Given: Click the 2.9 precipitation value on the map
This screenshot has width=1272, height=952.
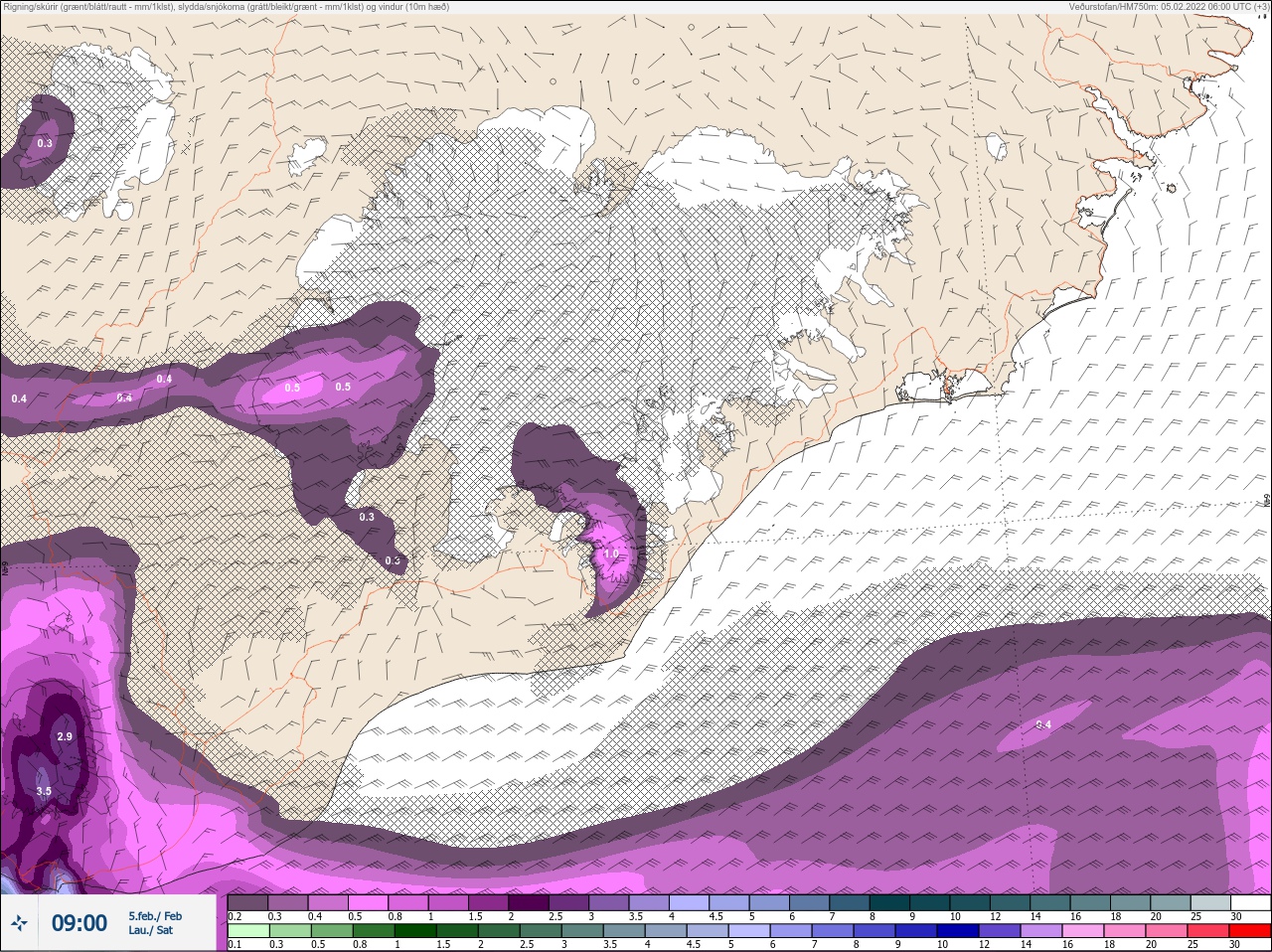Looking at the screenshot, I should pos(65,736).
